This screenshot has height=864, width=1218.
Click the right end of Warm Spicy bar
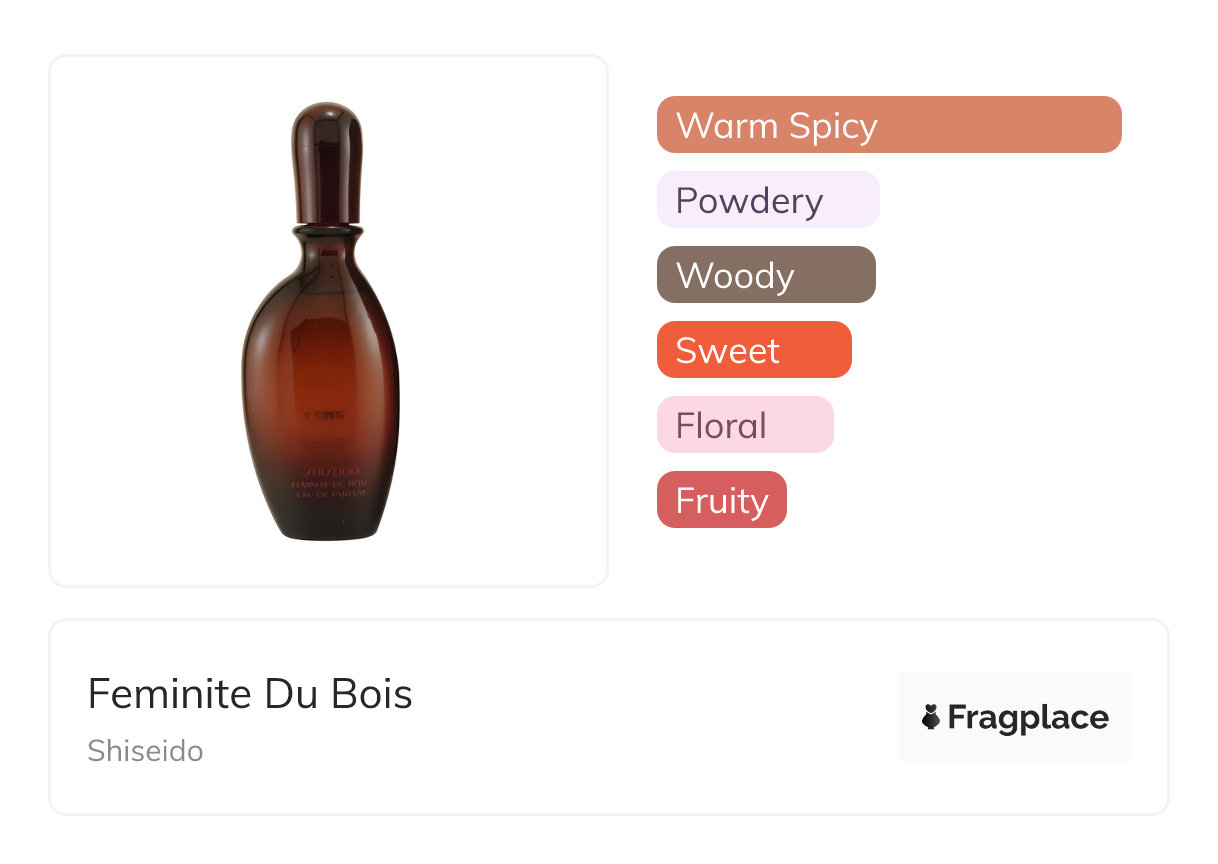point(1108,125)
